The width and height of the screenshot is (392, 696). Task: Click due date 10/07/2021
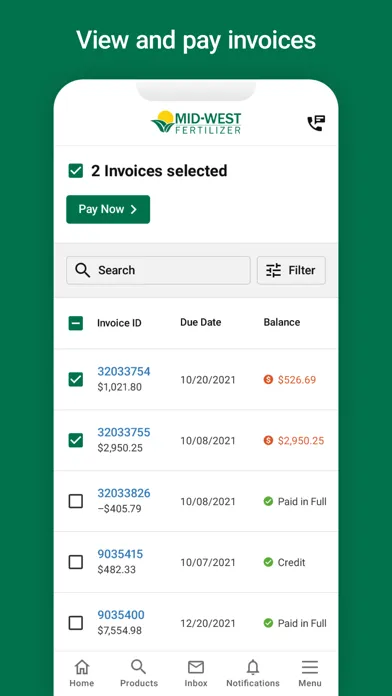[x=208, y=562]
